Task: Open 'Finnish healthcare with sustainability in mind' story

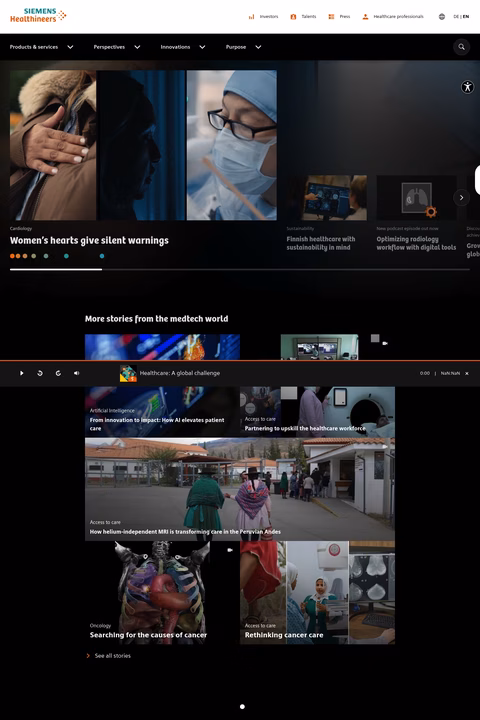Action: pos(321,243)
